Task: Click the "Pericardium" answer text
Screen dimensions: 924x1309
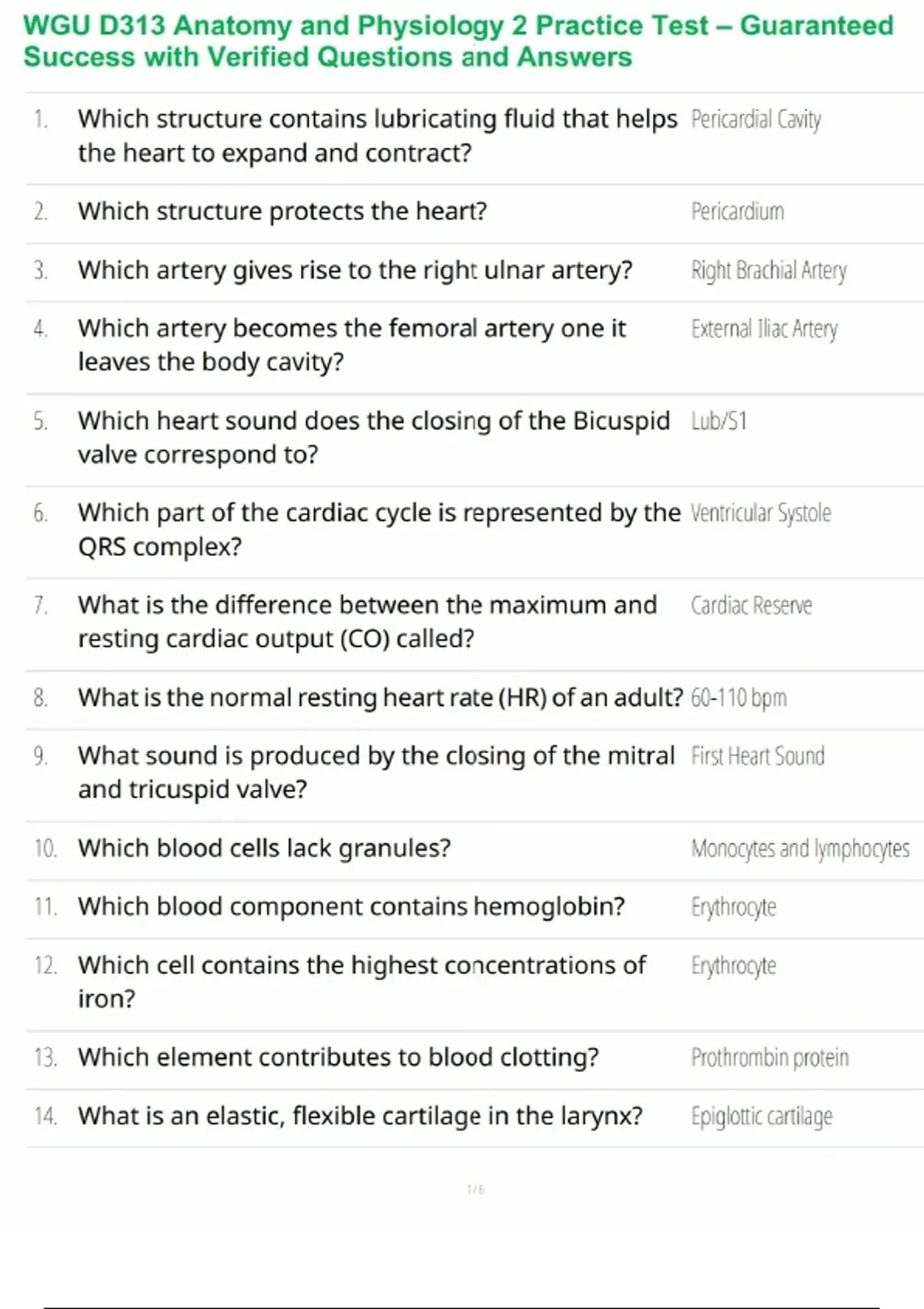Action: 737,211
